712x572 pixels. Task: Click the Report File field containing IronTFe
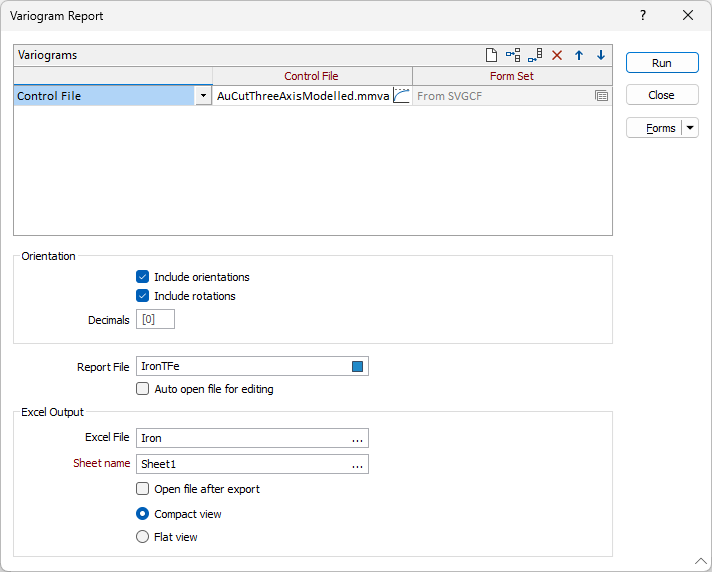click(x=252, y=366)
